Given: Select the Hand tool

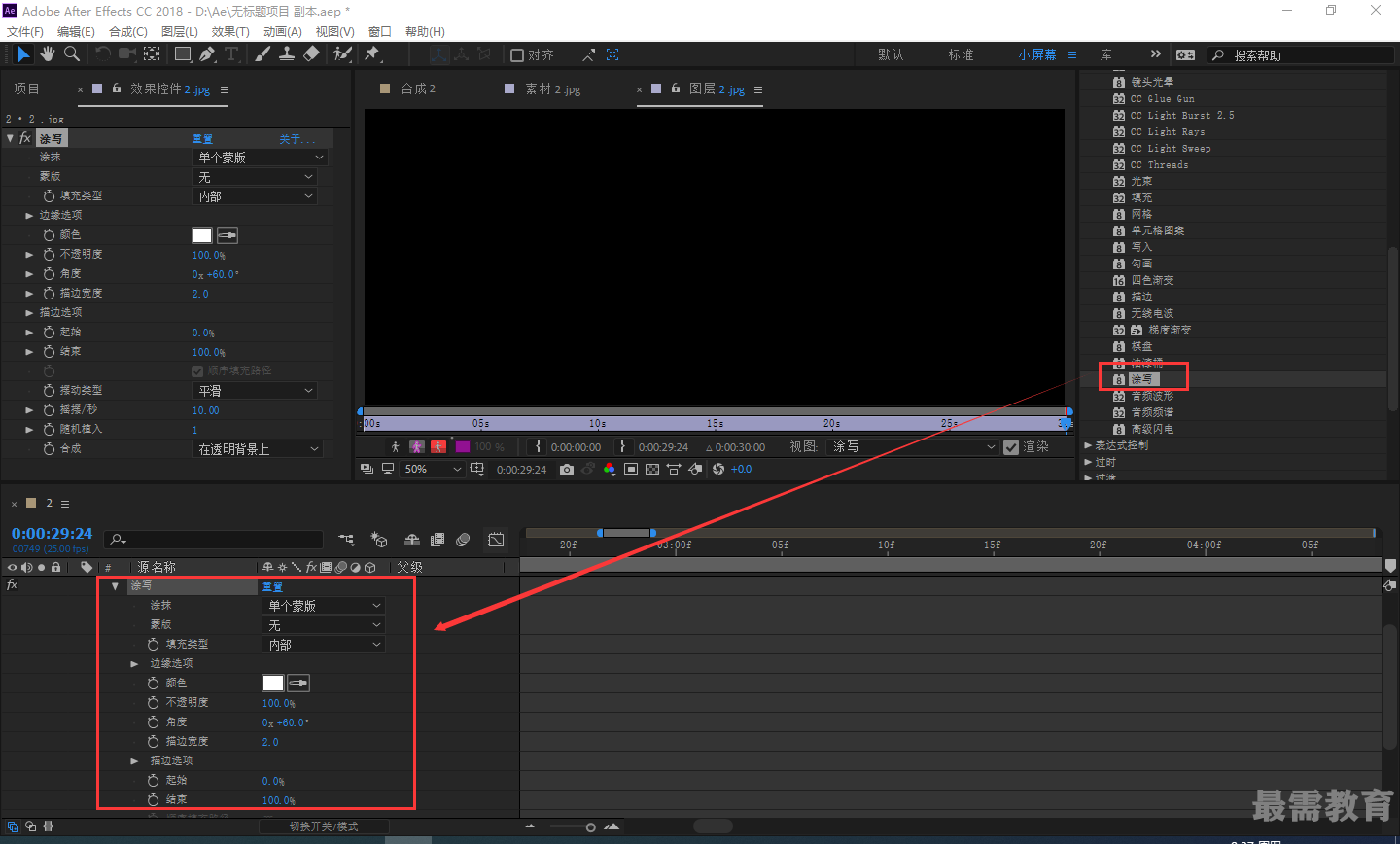Looking at the screenshot, I should tap(48, 54).
